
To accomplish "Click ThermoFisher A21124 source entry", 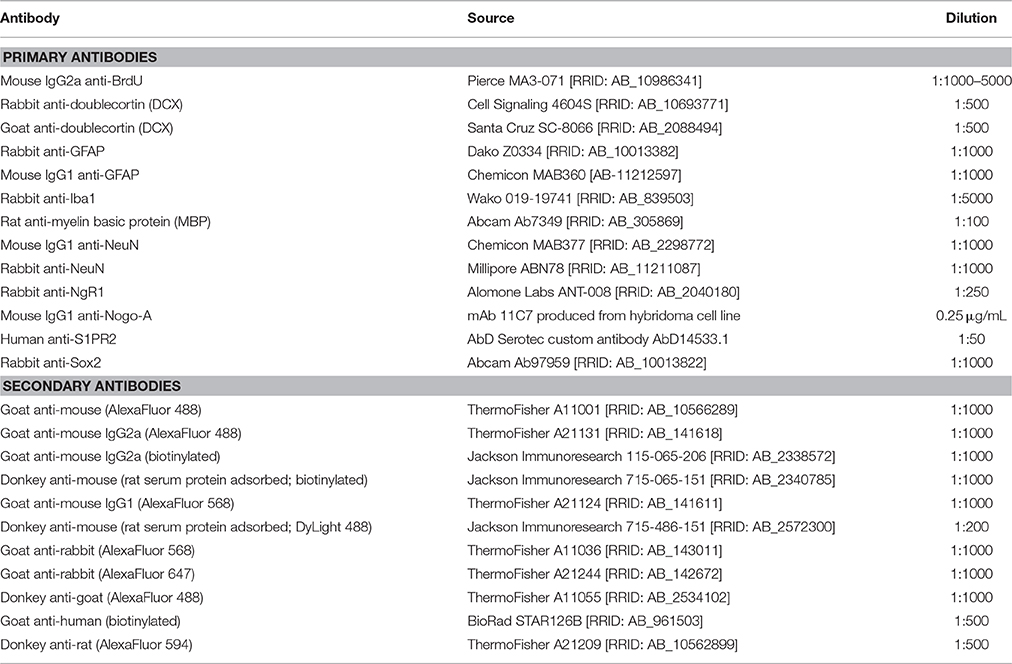I will [x=594, y=503].
